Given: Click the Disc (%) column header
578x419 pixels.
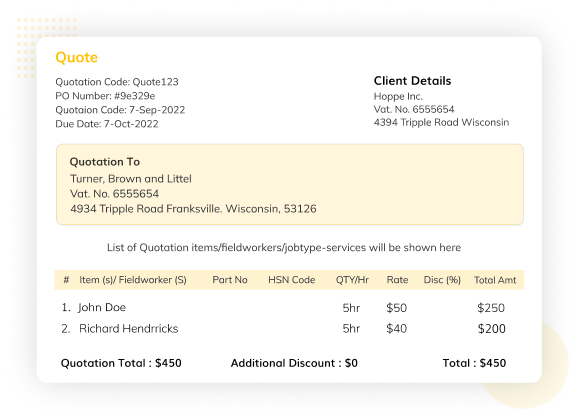Looking at the screenshot, I should point(442,280).
